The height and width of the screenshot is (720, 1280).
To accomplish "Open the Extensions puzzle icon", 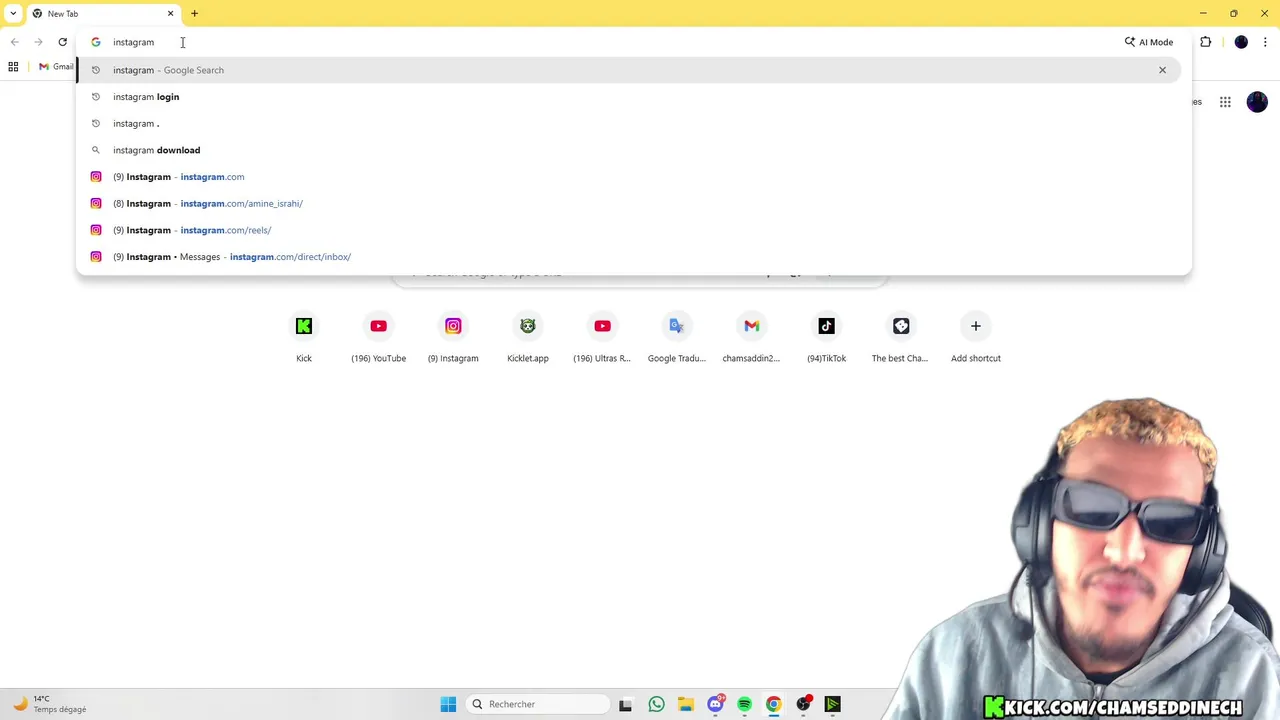I will tap(1205, 42).
